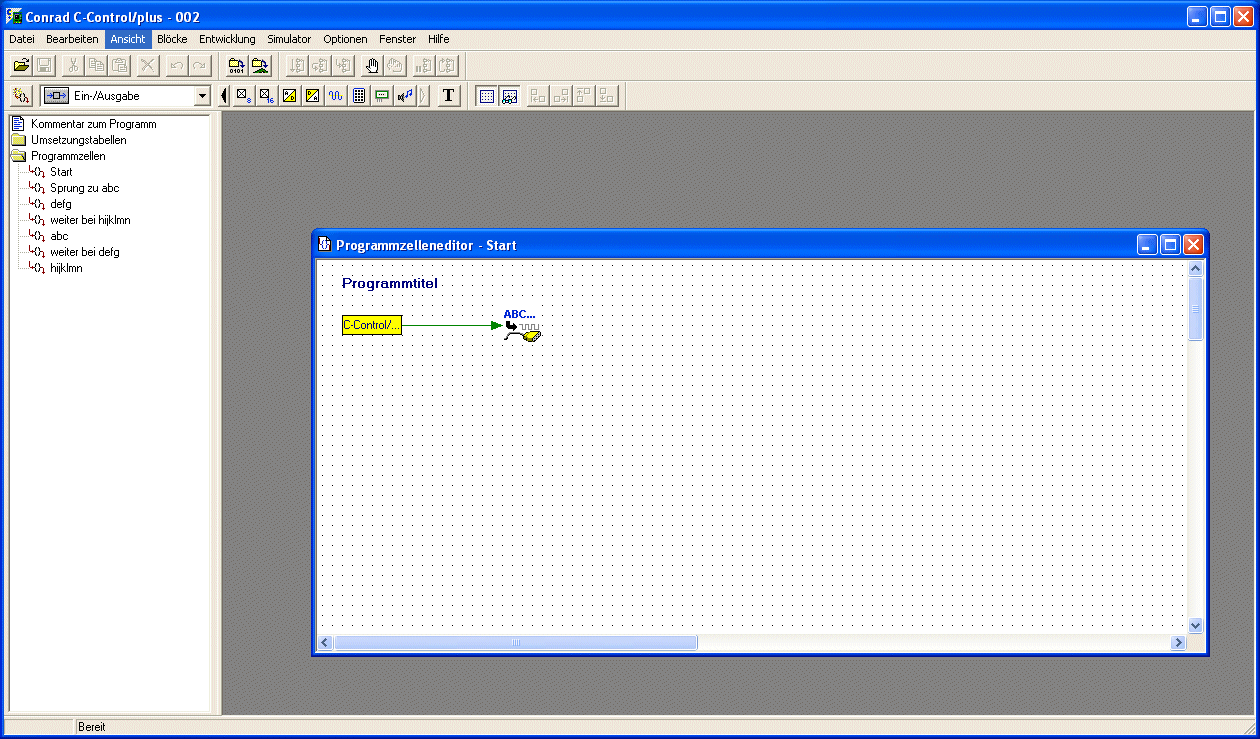Click the Save diskette toolbar icon
This screenshot has width=1260, height=739.
(x=44, y=66)
